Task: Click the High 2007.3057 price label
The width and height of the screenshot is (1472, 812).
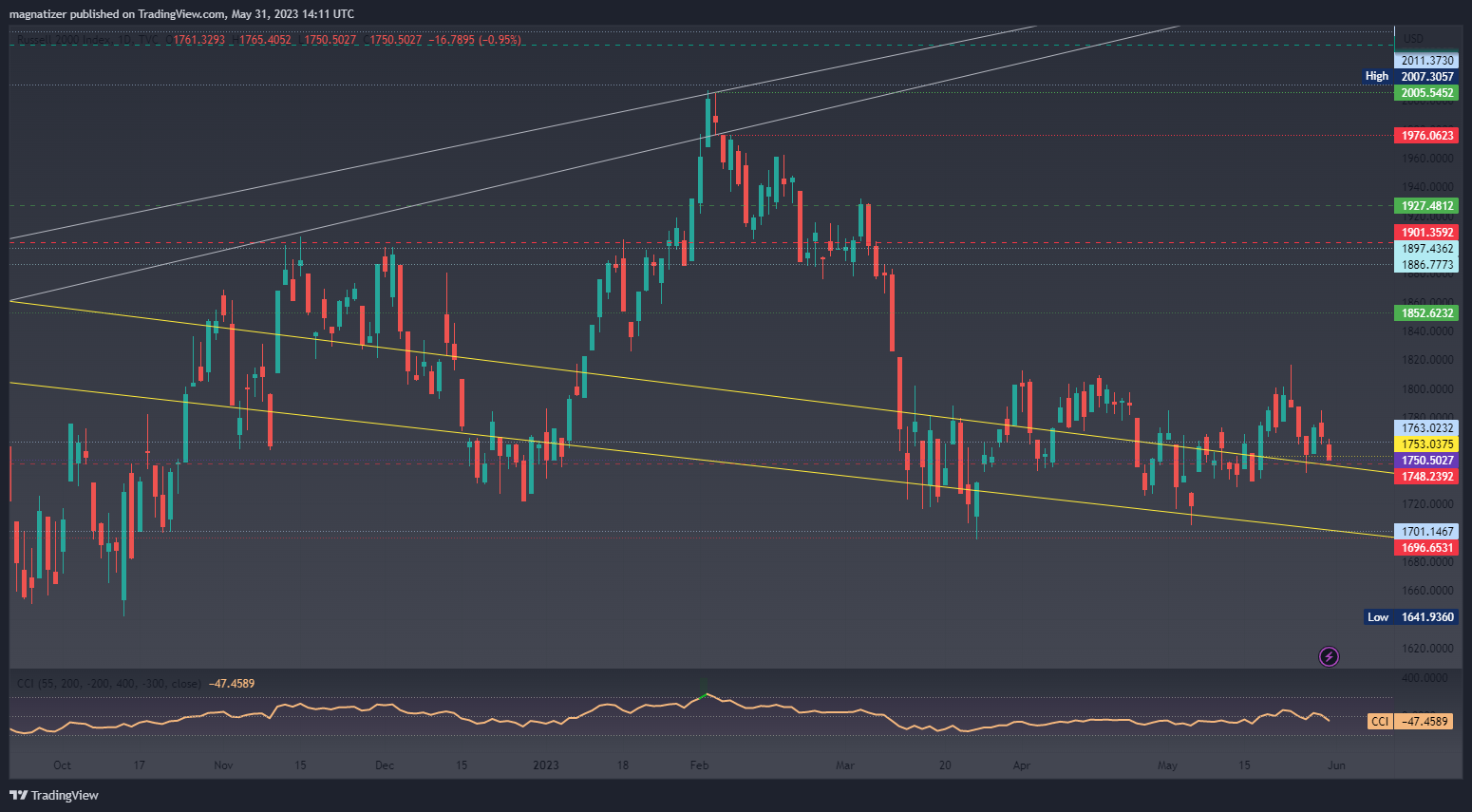Action: (x=1409, y=76)
